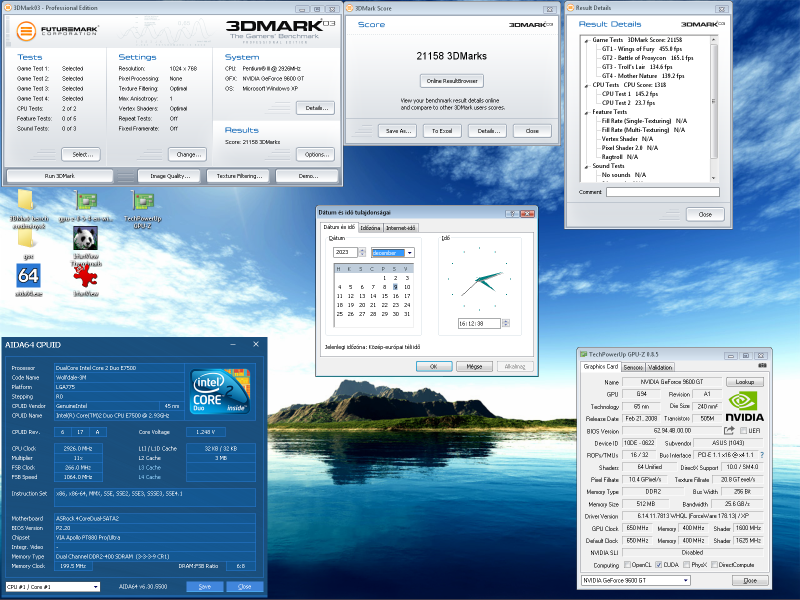Switch to the Internet-idő tab

[x=401, y=228]
